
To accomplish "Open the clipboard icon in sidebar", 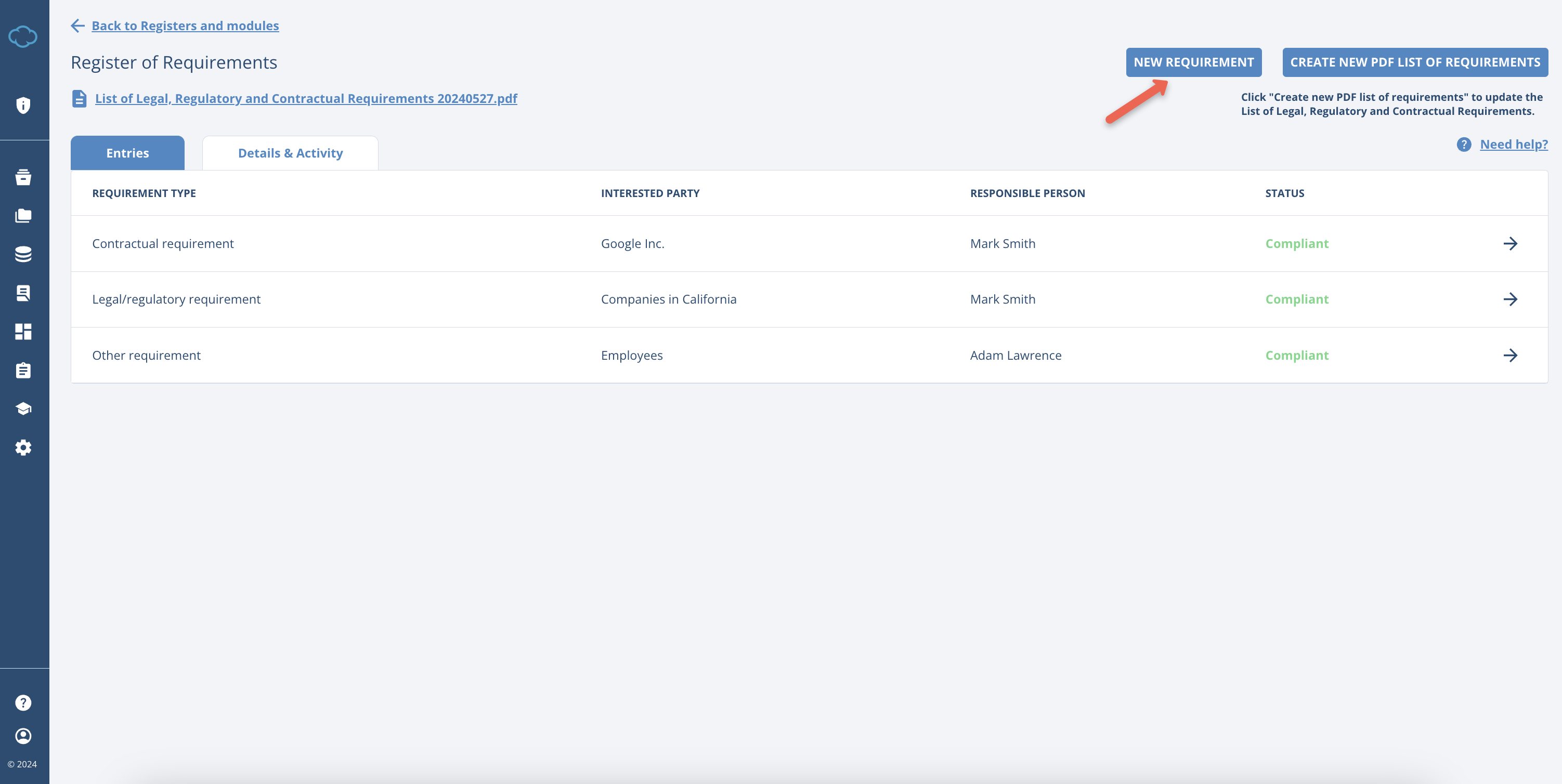I will 23,371.
